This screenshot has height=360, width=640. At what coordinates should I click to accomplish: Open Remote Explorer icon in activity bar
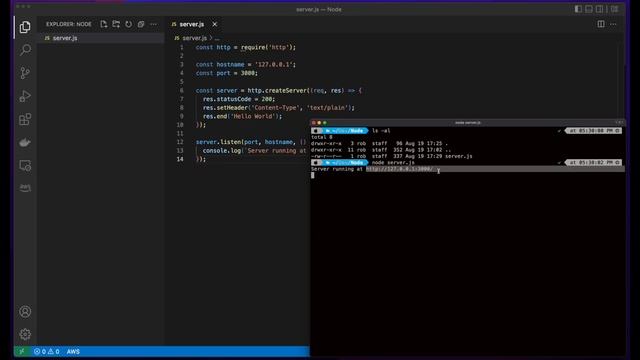pyautogui.click(x=25, y=166)
